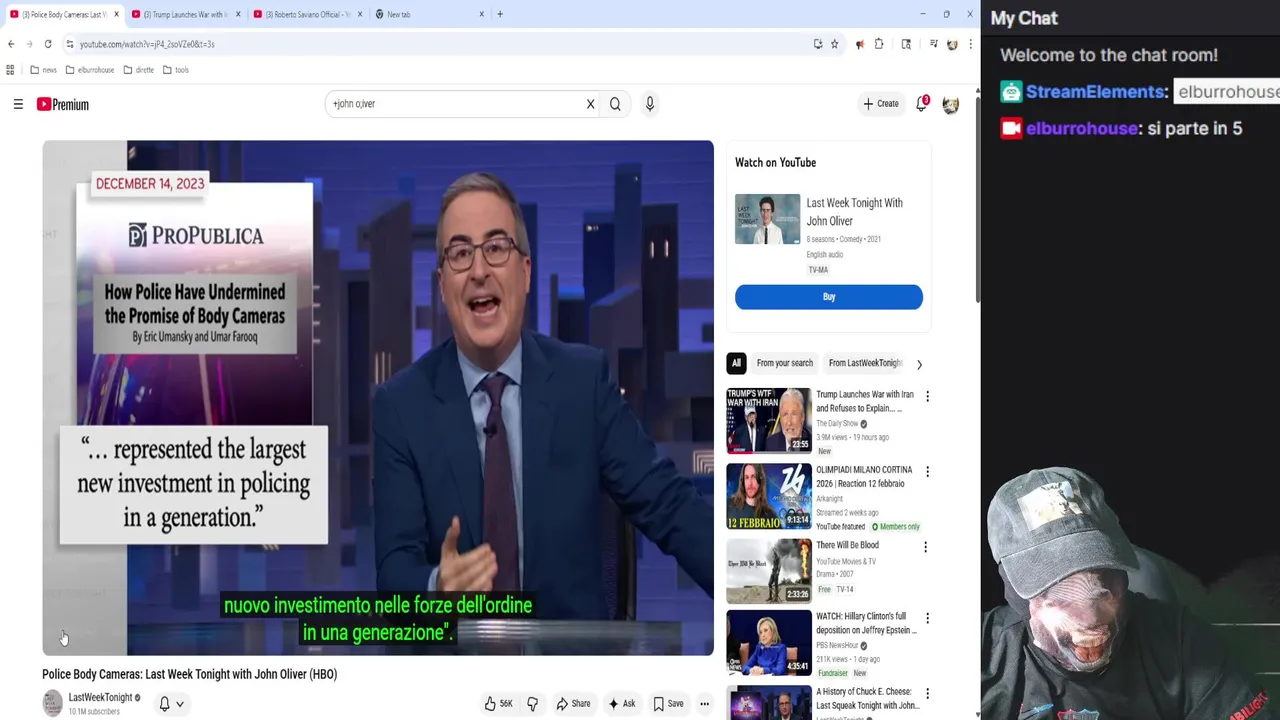Open the elburrohouse bookmark folder

(89, 70)
